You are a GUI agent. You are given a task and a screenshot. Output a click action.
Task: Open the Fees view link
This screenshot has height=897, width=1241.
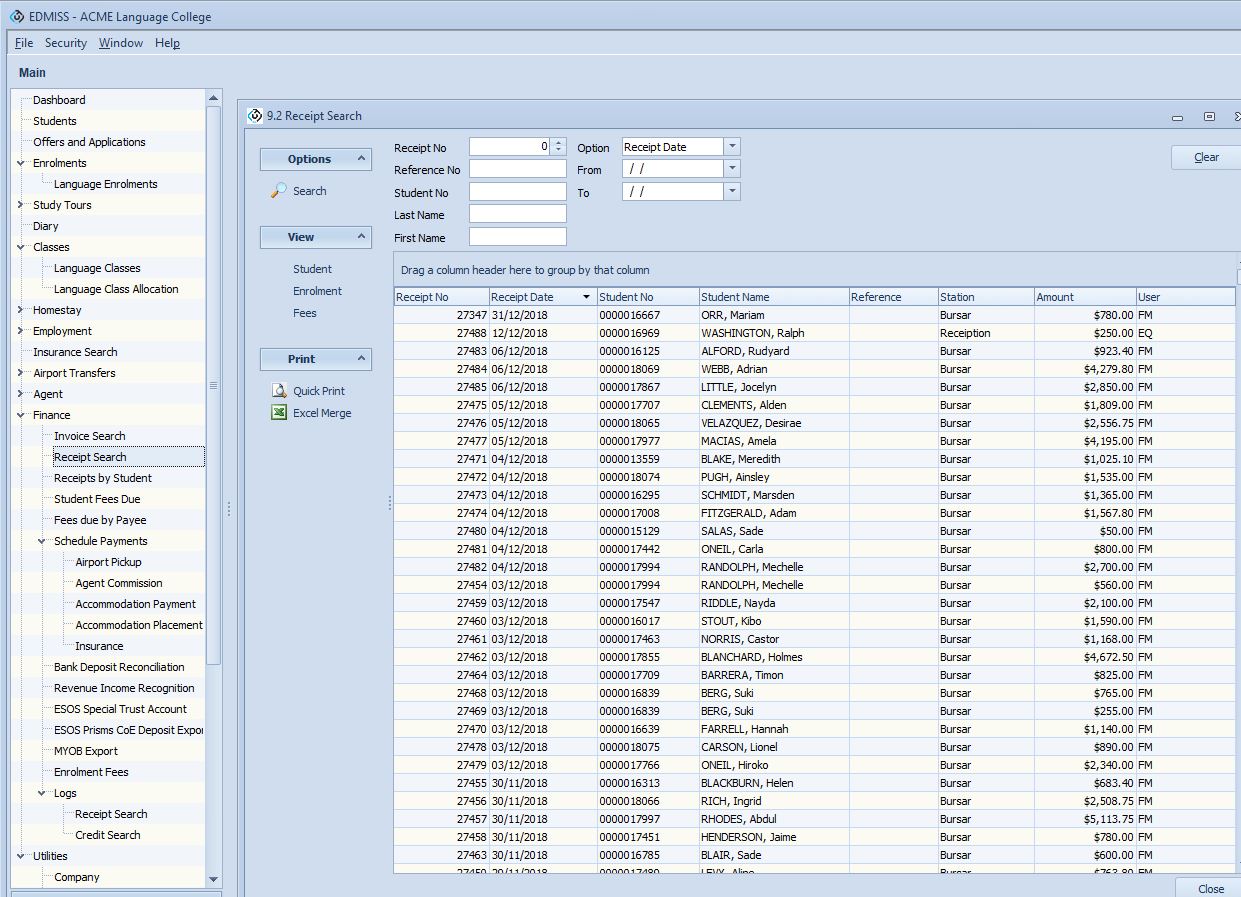coord(305,313)
